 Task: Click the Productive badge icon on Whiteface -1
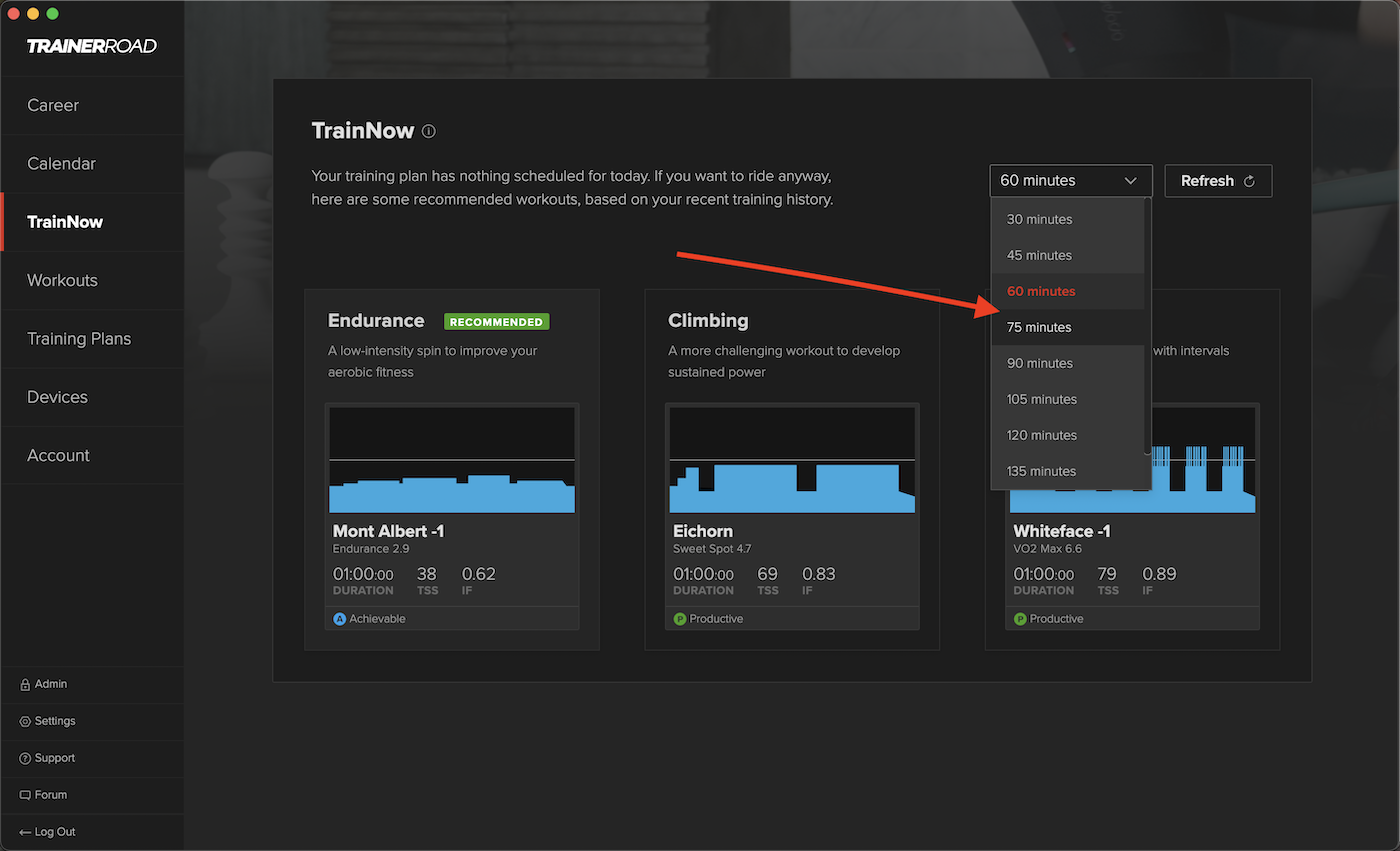(x=1020, y=619)
